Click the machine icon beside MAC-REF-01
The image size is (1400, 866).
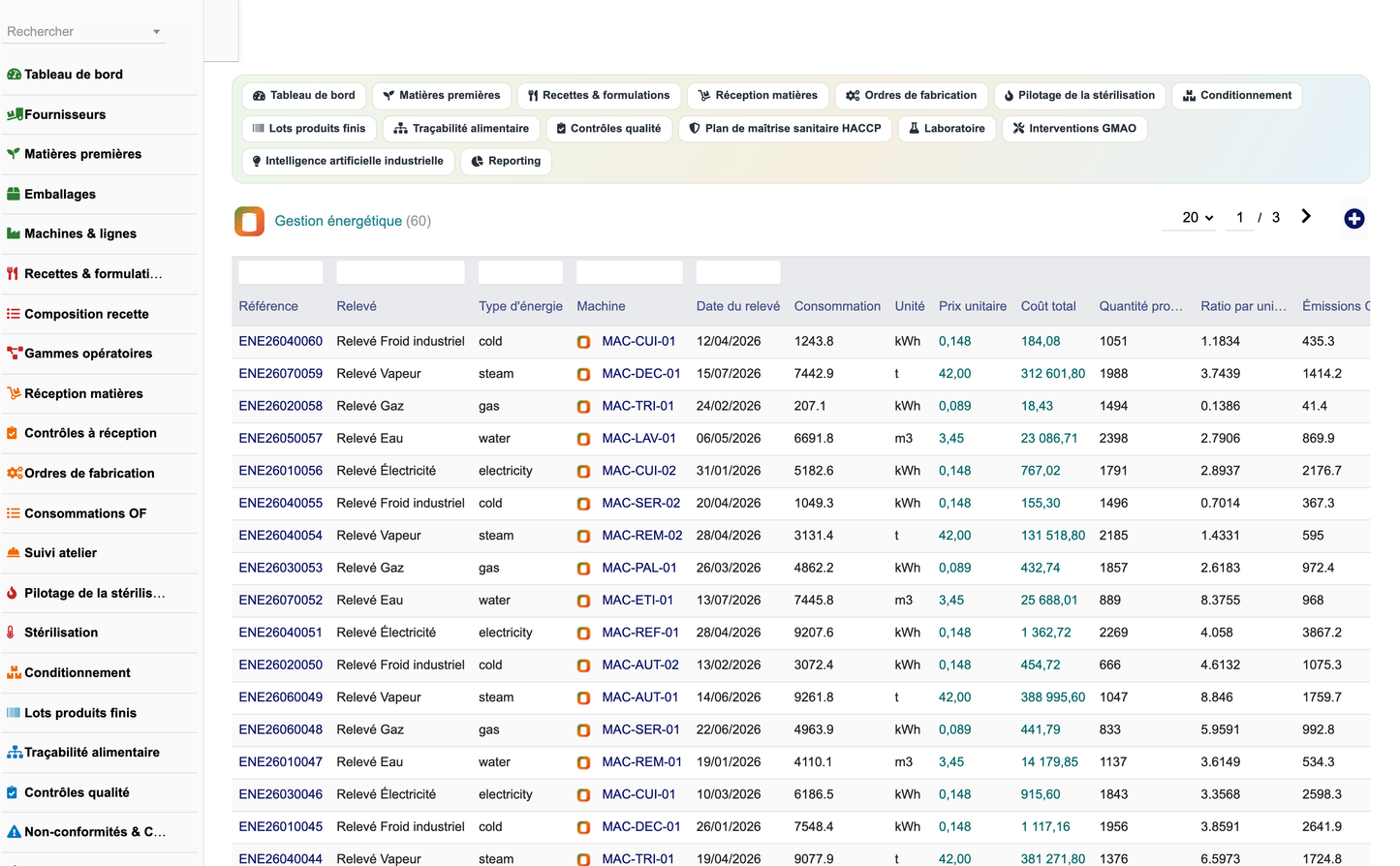pos(584,634)
